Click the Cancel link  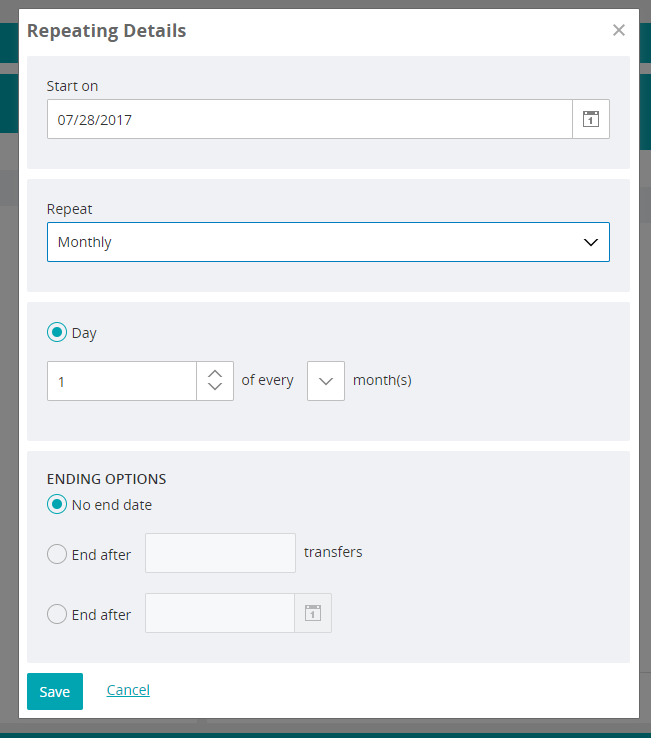coord(128,690)
